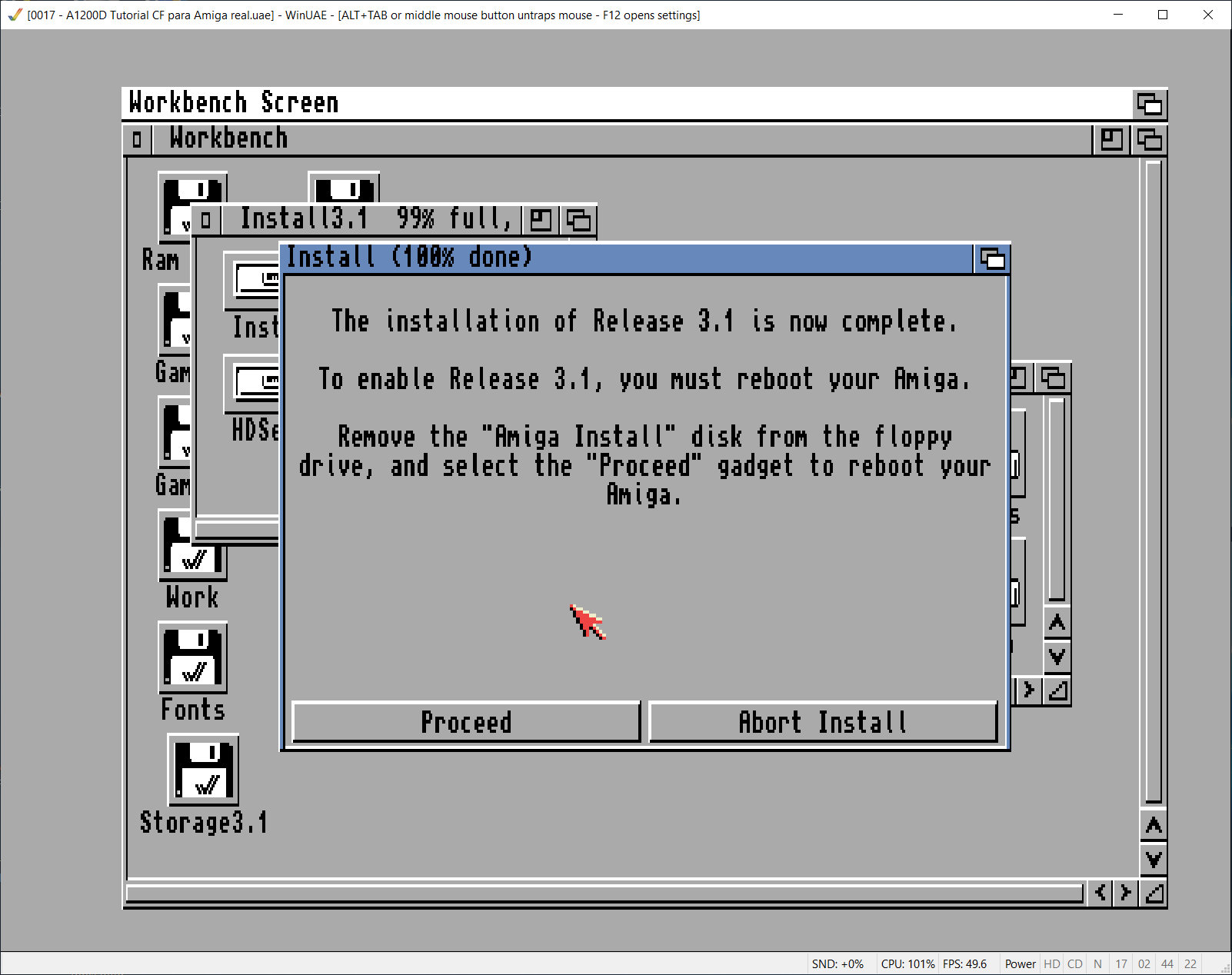Click Workbench window scroll down arrow
The height and width of the screenshot is (975, 1232).
click(x=1154, y=859)
